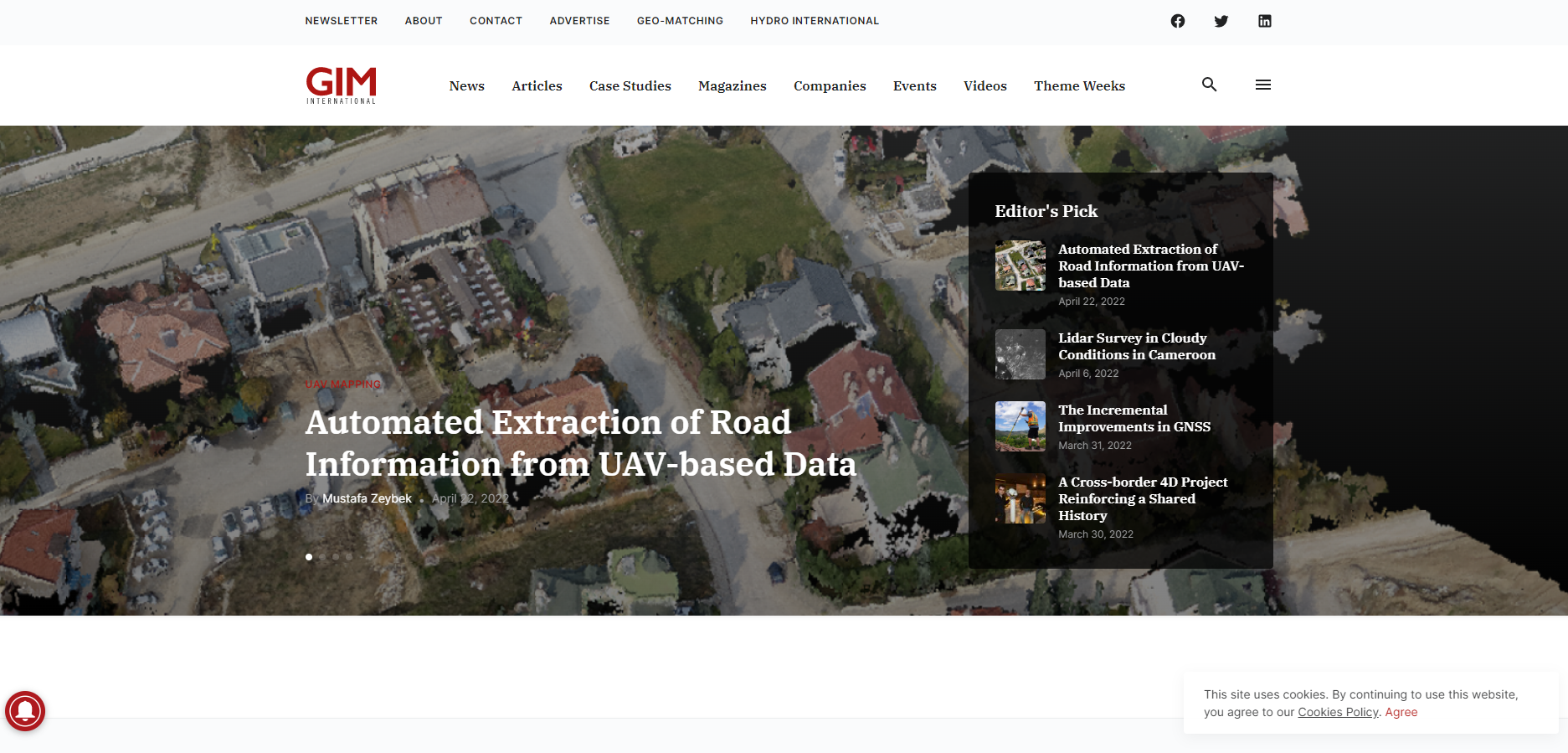Open the LinkedIn social icon

pos(1264,21)
